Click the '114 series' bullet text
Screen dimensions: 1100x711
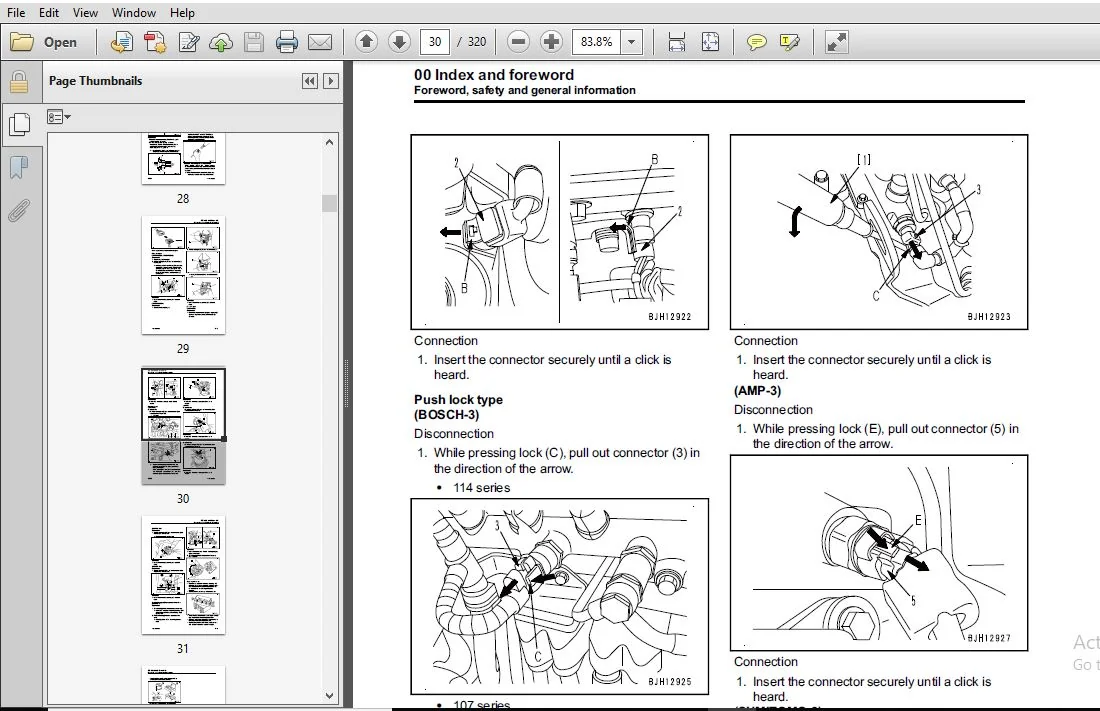[x=481, y=488]
